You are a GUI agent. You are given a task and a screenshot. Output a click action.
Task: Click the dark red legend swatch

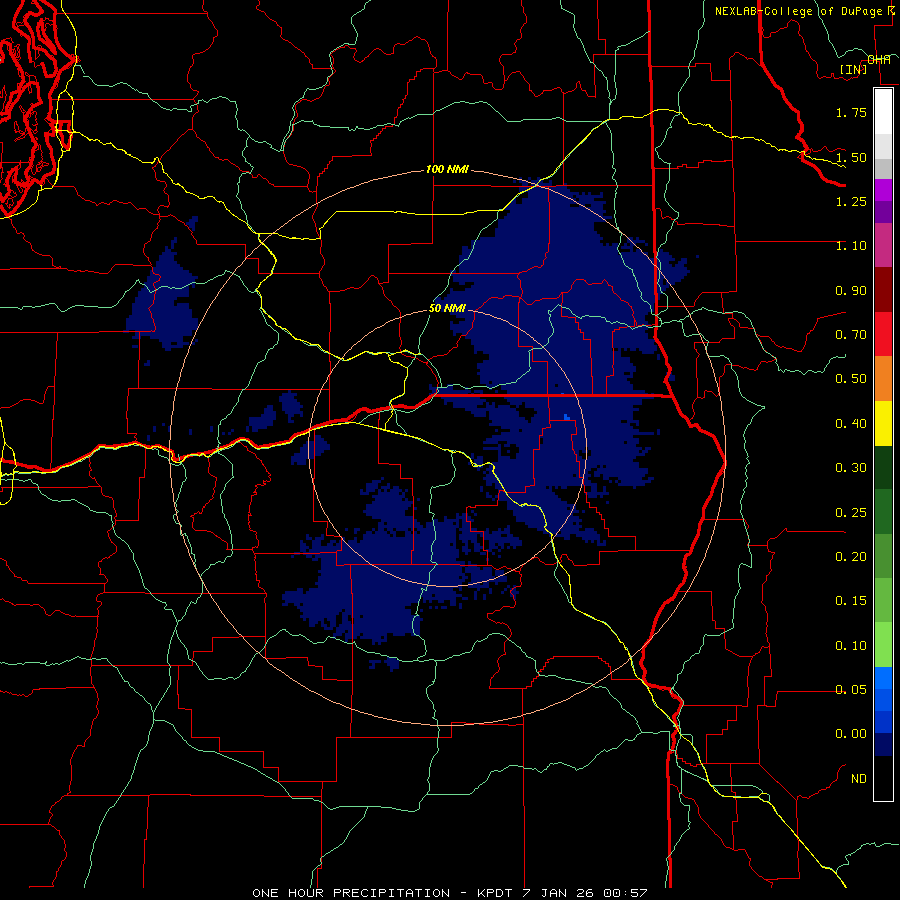883,290
